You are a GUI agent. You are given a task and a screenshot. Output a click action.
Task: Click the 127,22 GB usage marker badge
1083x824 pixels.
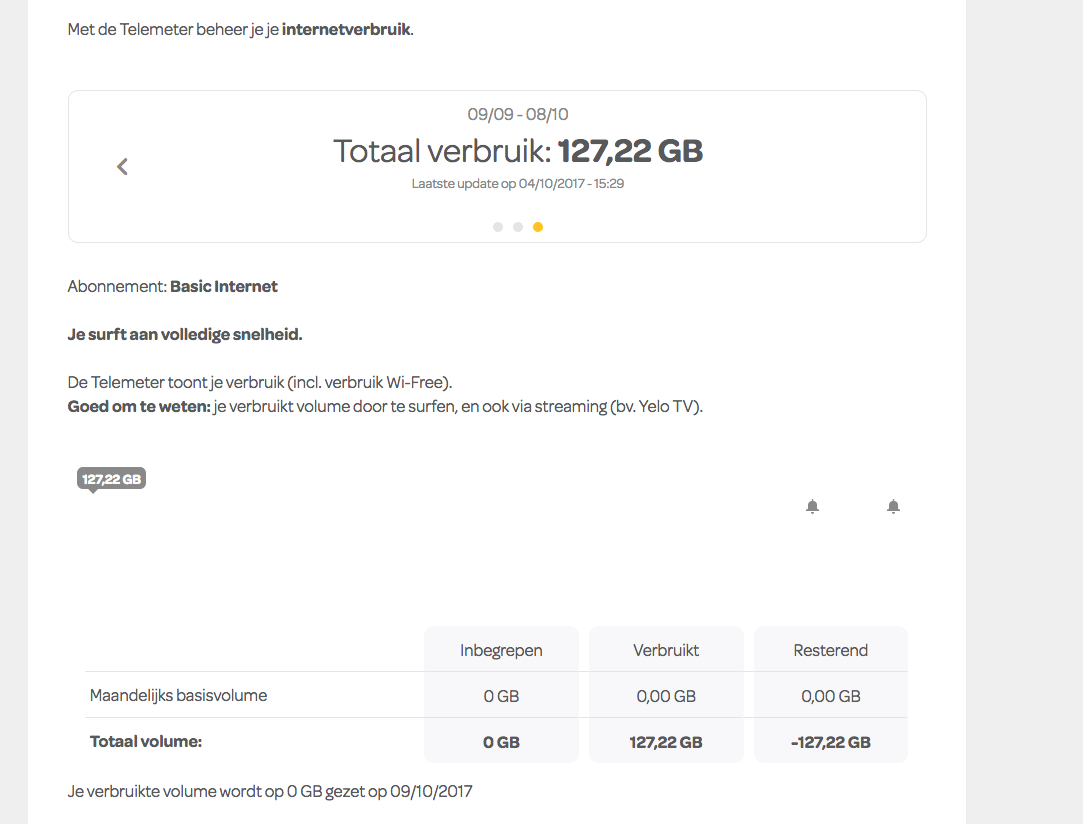coord(111,479)
